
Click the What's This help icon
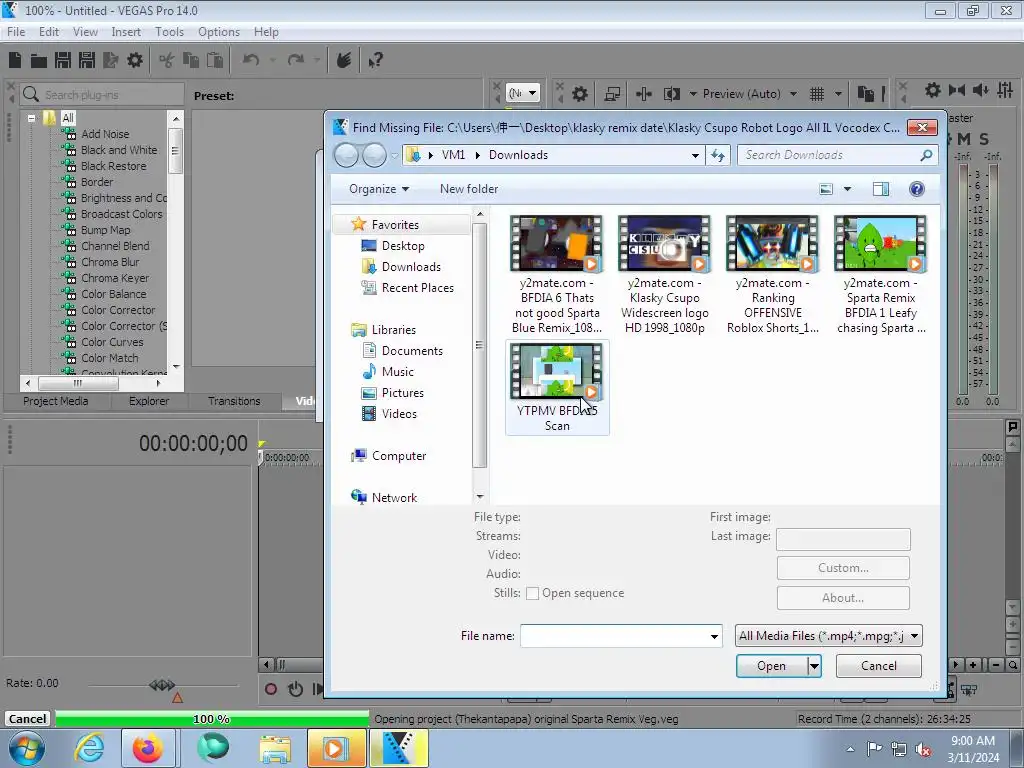coord(375,61)
